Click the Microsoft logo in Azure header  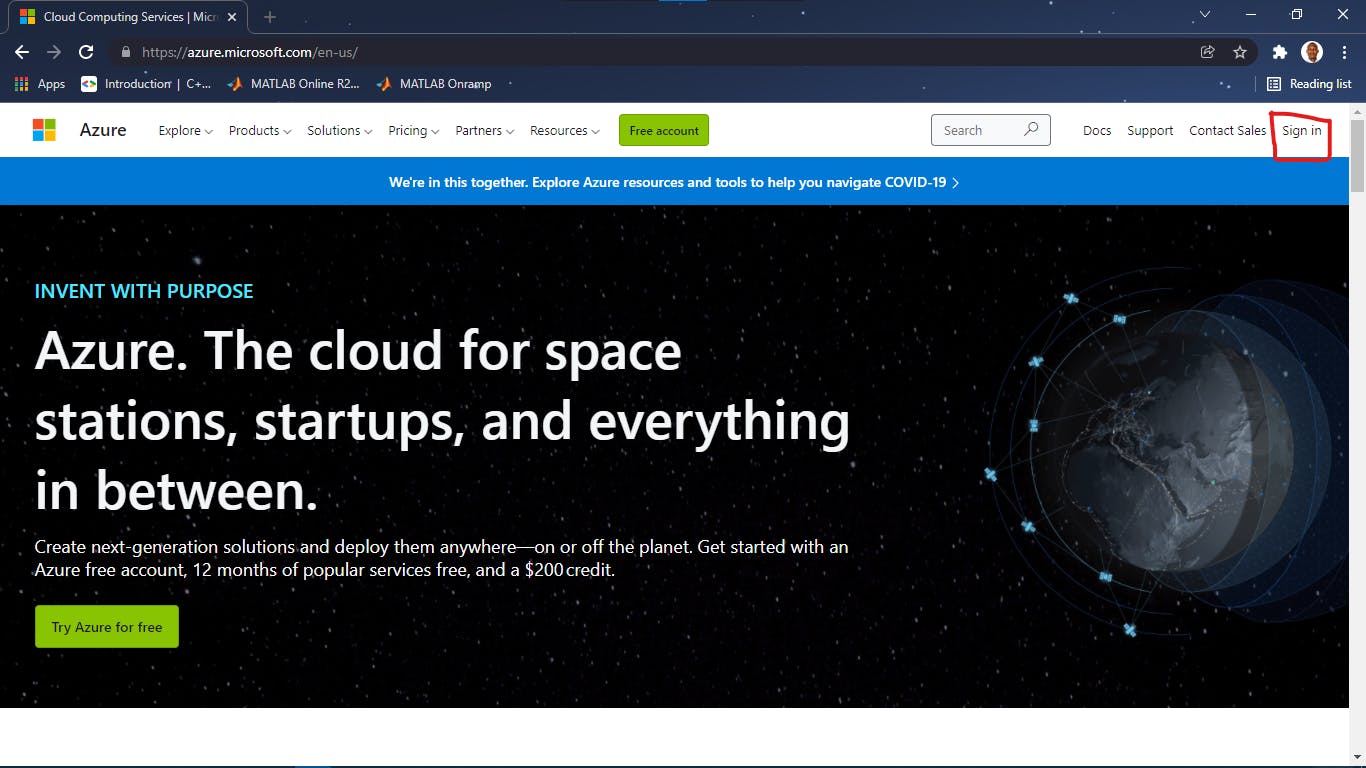[44, 130]
